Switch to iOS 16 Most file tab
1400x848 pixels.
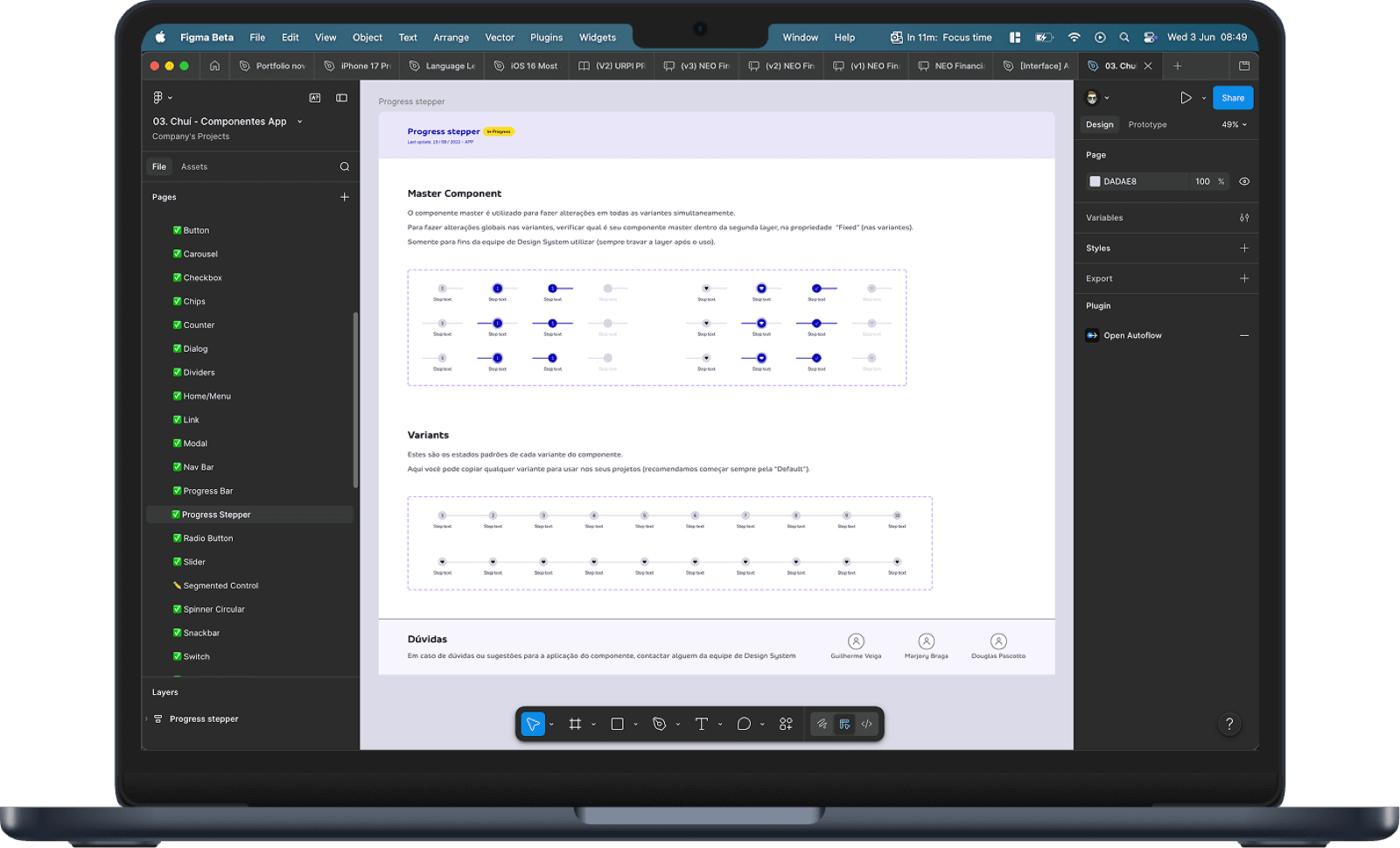pos(527,66)
